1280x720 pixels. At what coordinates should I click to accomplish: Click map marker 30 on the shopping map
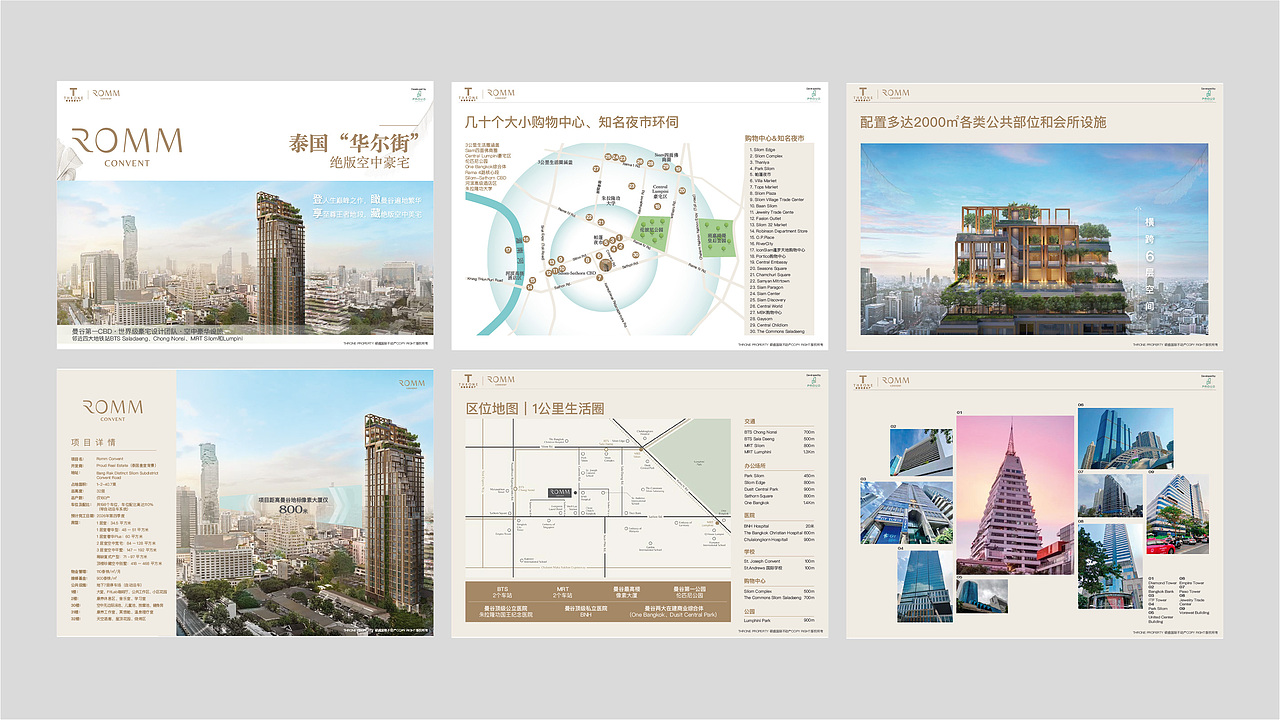tap(635, 254)
